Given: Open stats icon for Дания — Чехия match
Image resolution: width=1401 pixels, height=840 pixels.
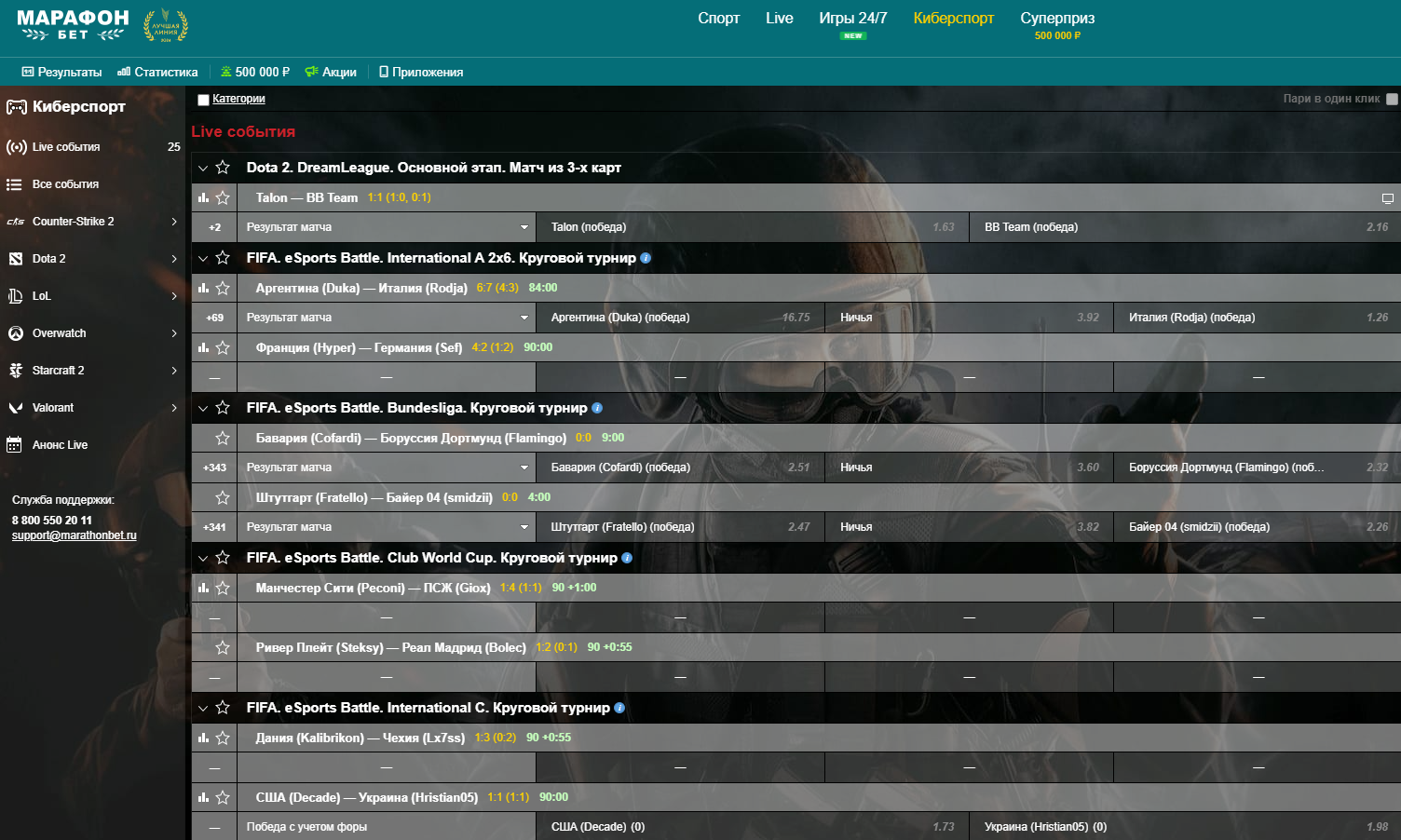Looking at the screenshot, I should point(203,738).
